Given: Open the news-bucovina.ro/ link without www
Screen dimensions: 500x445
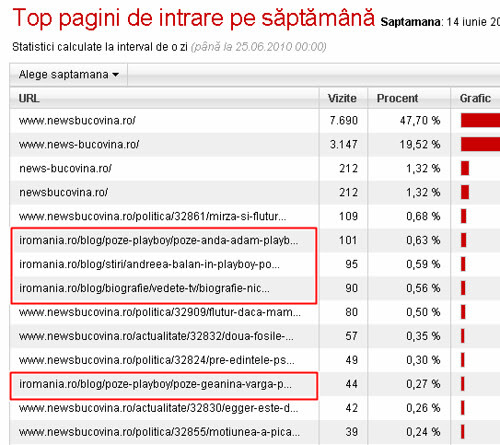Looking at the screenshot, I should coord(65,168).
